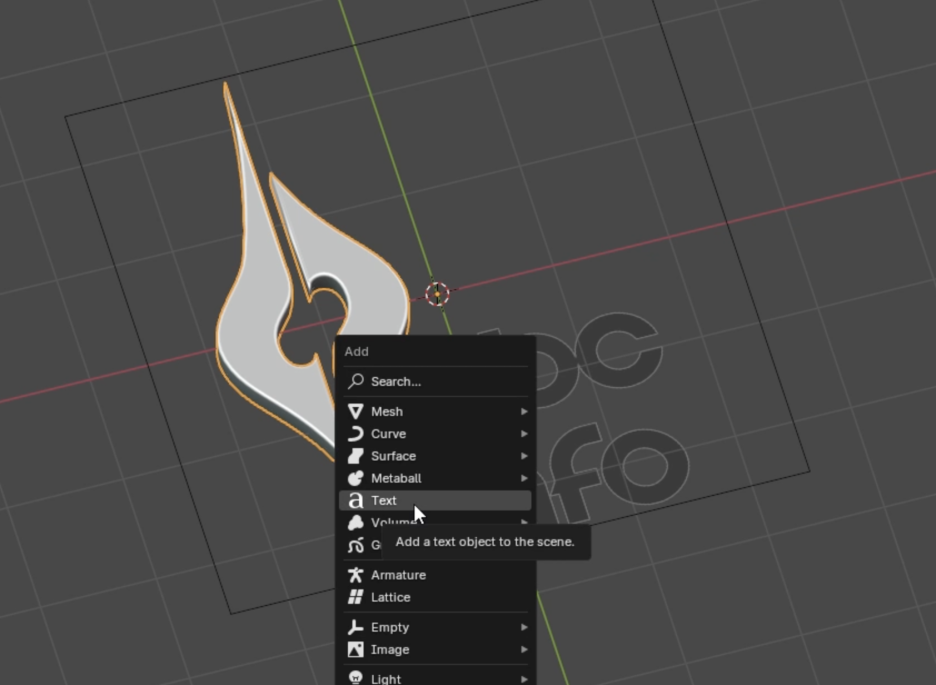Image resolution: width=936 pixels, height=685 pixels.
Task: Click the Curve icon
Action: tap(356, 434)
